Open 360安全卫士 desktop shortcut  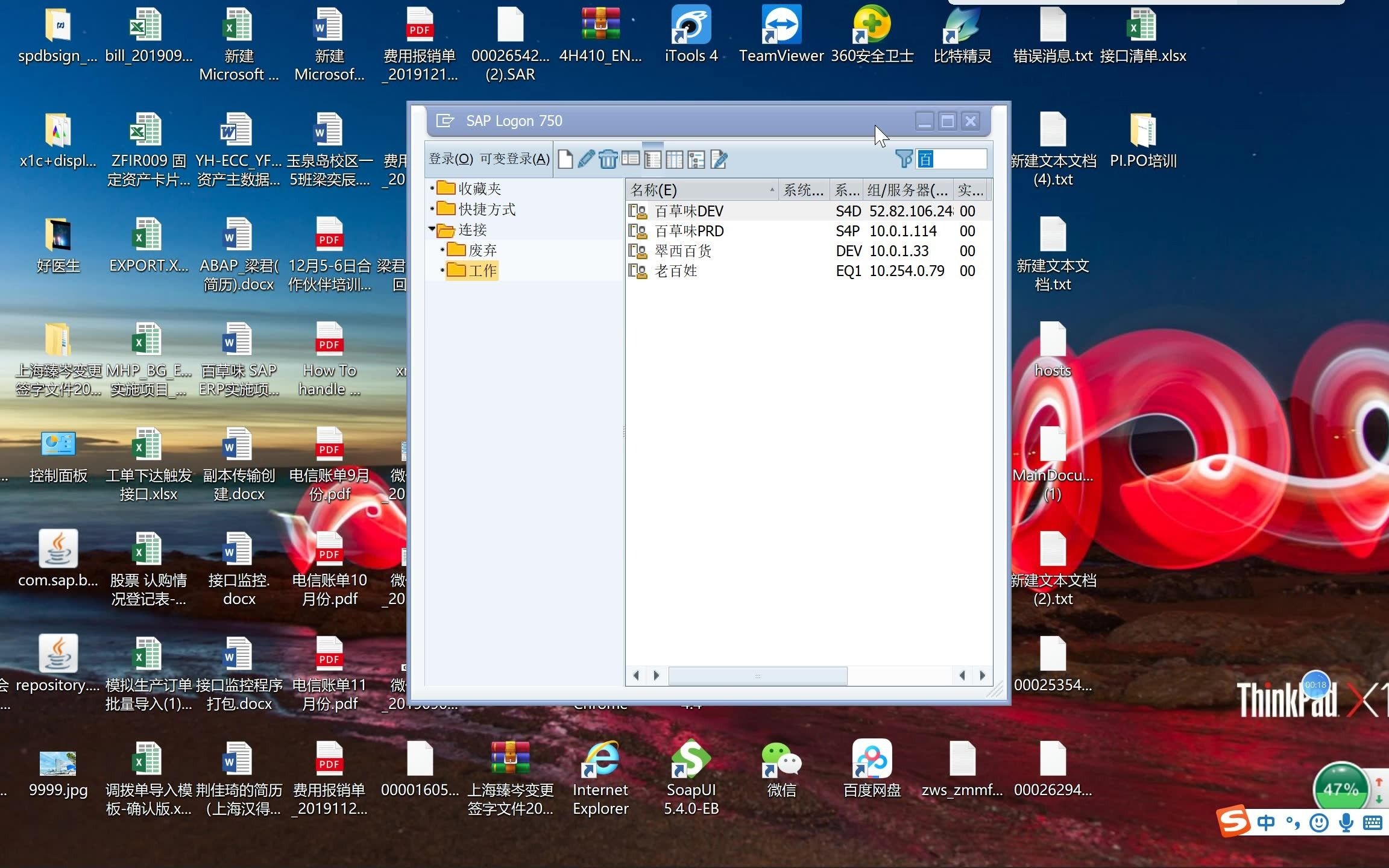(x=872, y=35)
